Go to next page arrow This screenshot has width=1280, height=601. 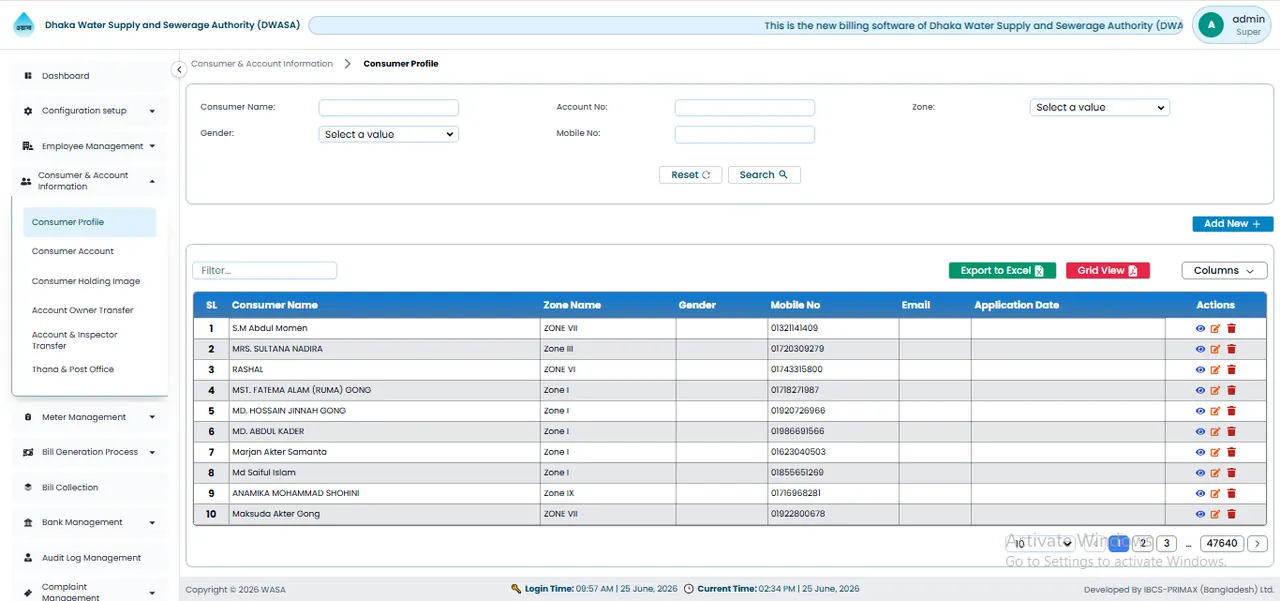1258,544
